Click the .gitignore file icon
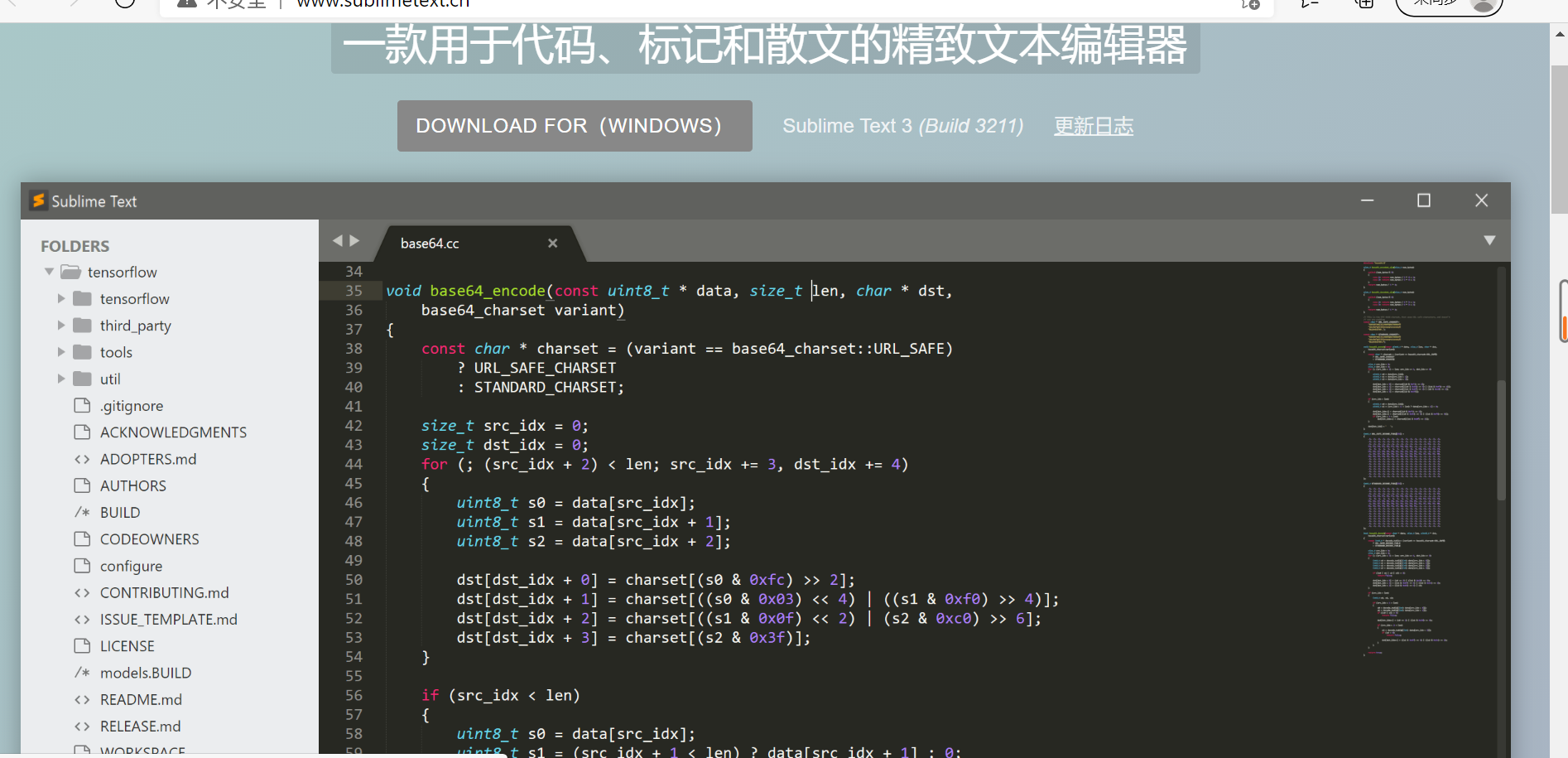The width and height of the screenshot is (1568, 758). (x=82, y=405)
